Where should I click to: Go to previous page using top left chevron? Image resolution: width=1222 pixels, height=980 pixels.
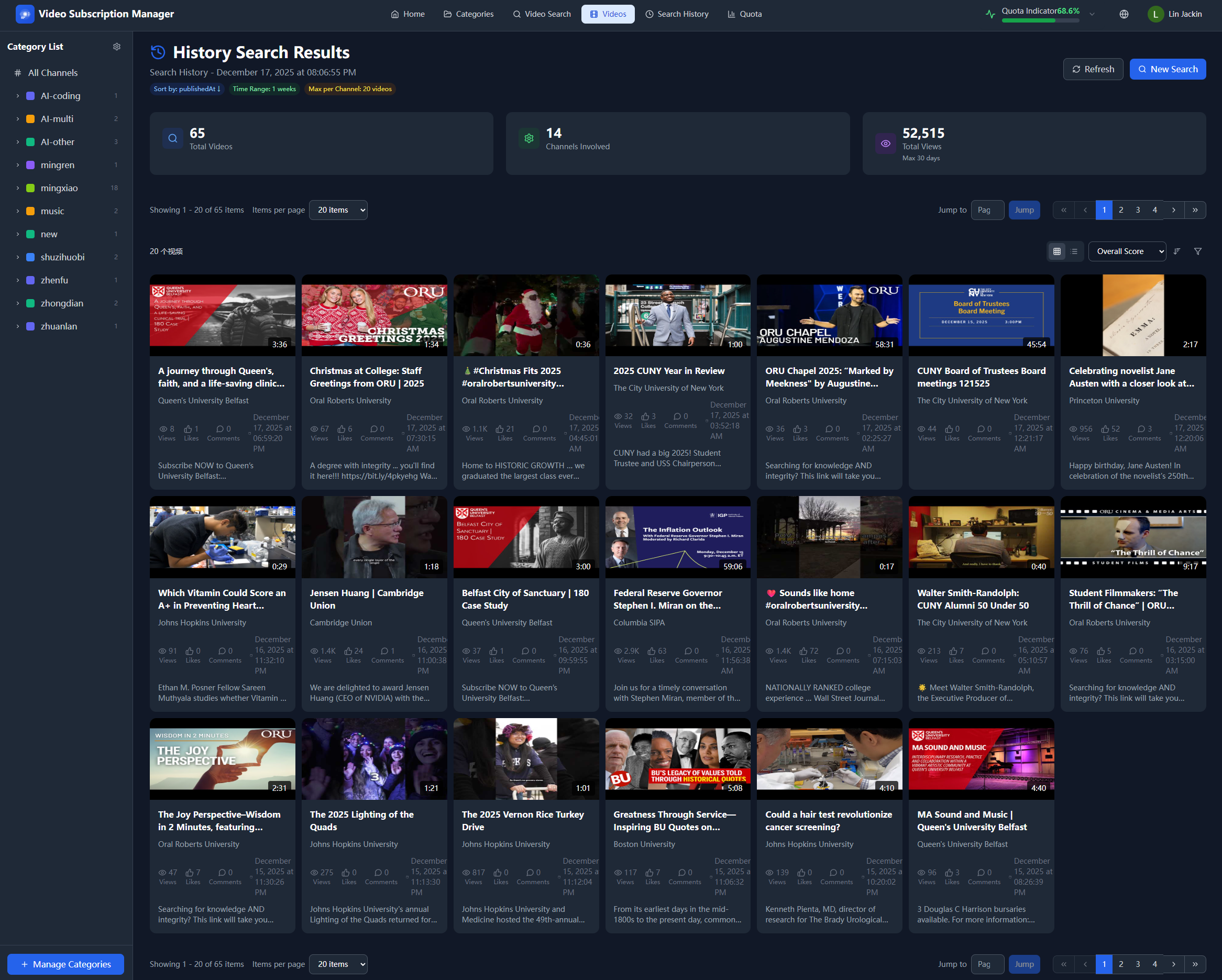tap(1085, 210)
